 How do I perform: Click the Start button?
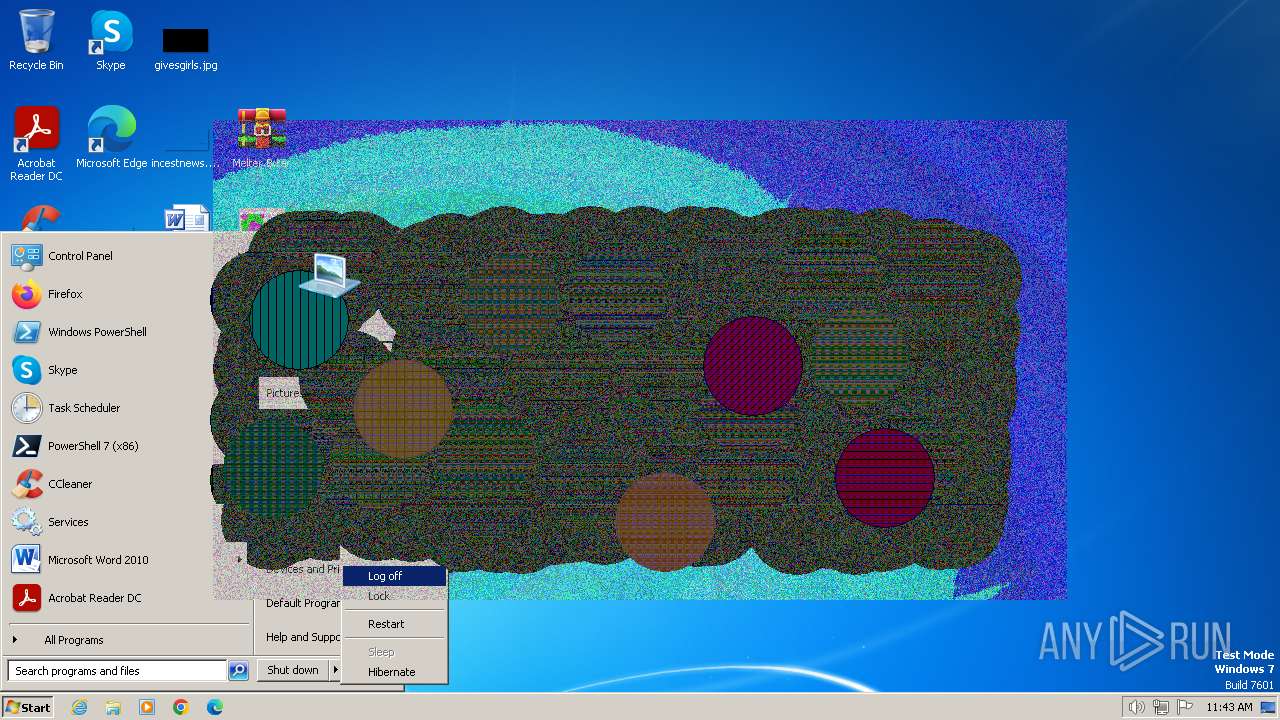[28, 707]
